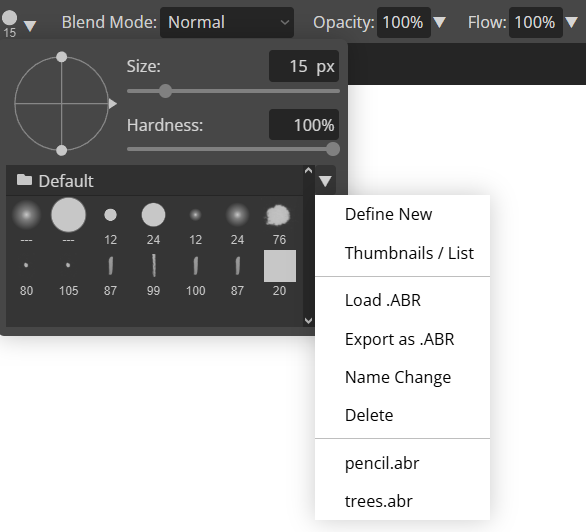586x532 pixels.
Task: Click the Size slider handle
Action: coord(165,91)
